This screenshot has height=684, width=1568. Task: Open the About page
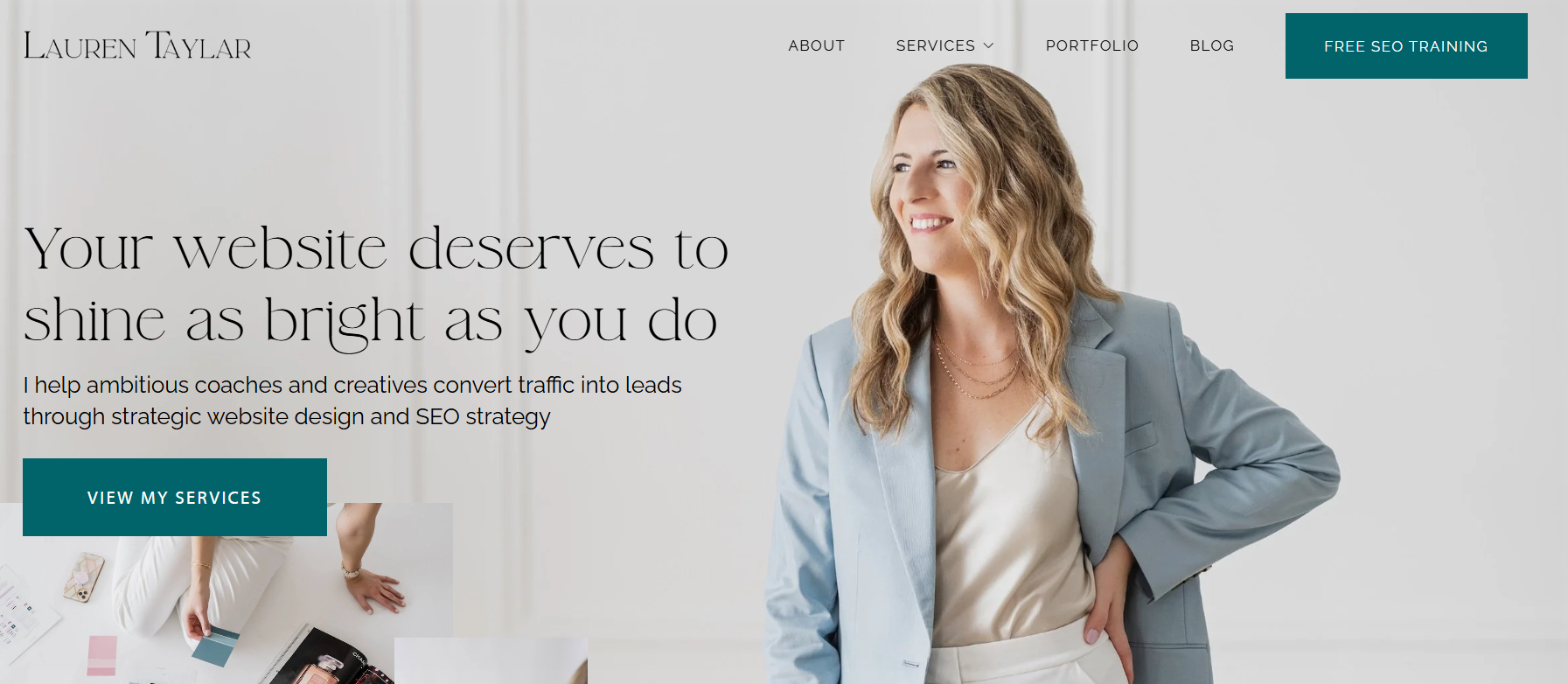[x=816, y=45]
